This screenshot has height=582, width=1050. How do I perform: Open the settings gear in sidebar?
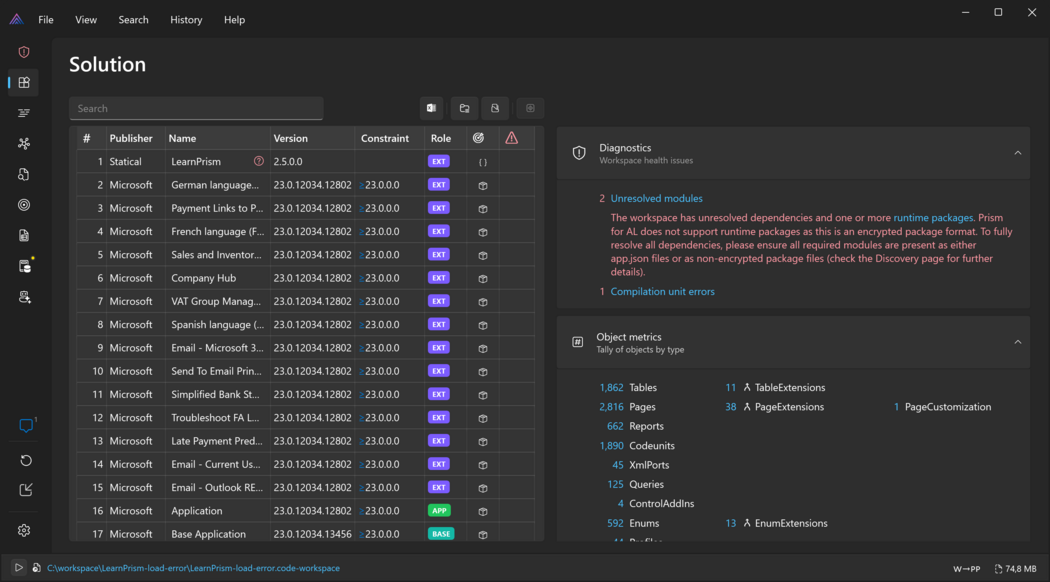(x=24, y=530)
